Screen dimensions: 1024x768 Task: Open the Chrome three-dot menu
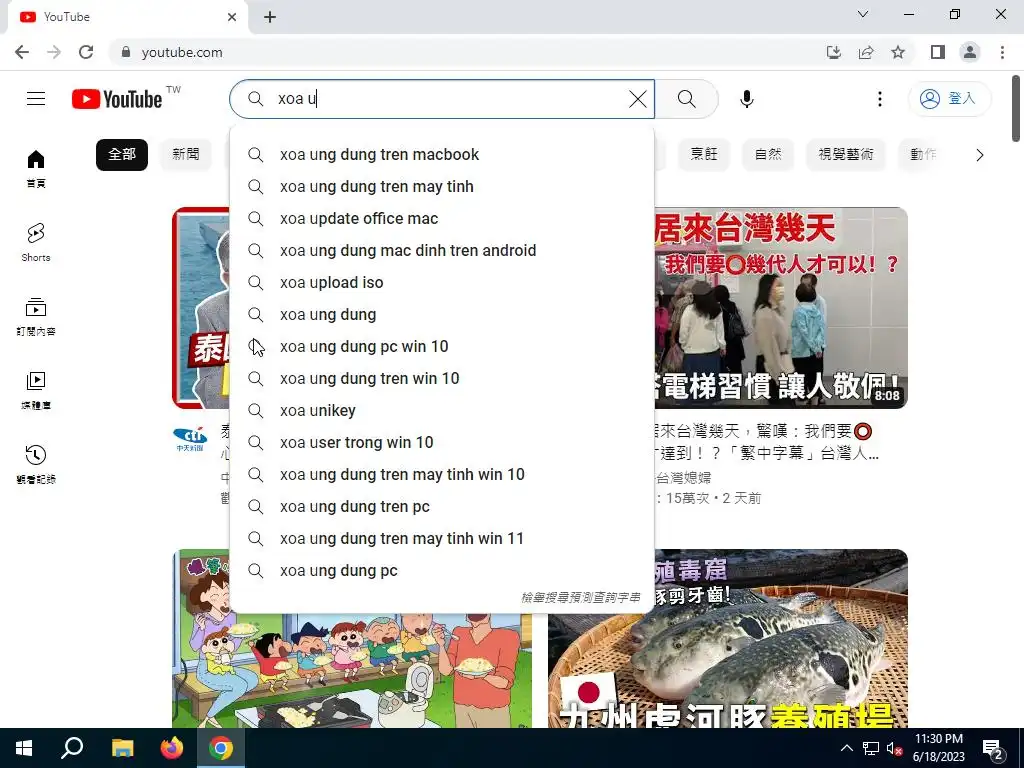click(x=1002, y=52)
